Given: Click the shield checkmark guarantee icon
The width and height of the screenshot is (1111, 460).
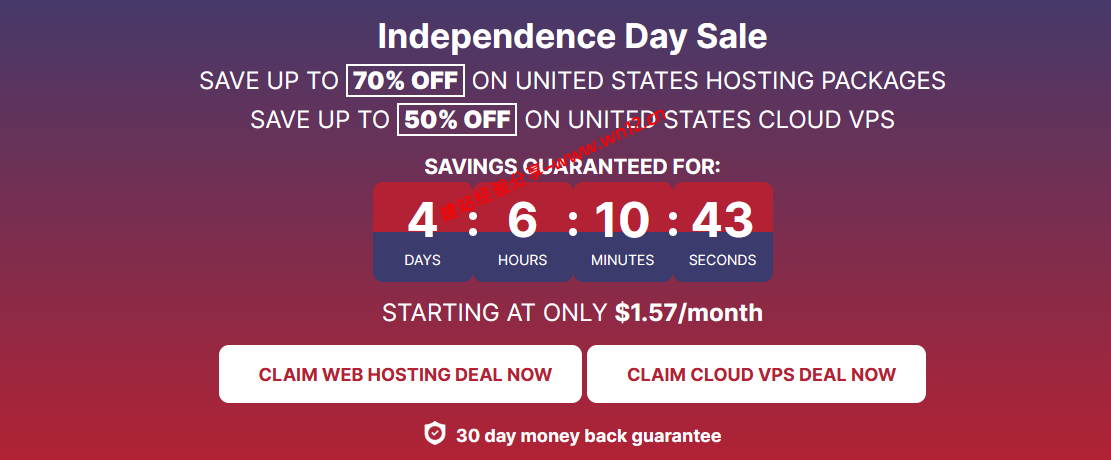Looking at the screenshot, I should pyautogui.click(x=435, y=433).
